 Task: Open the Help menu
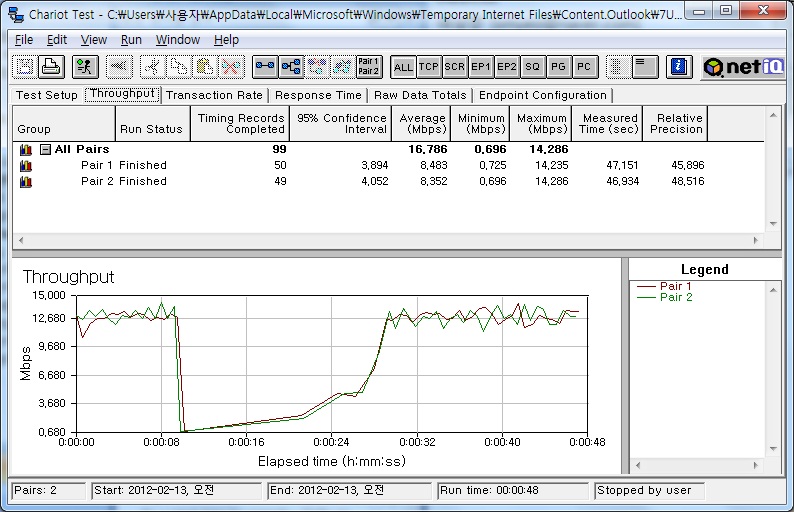(x=226, y=40)
